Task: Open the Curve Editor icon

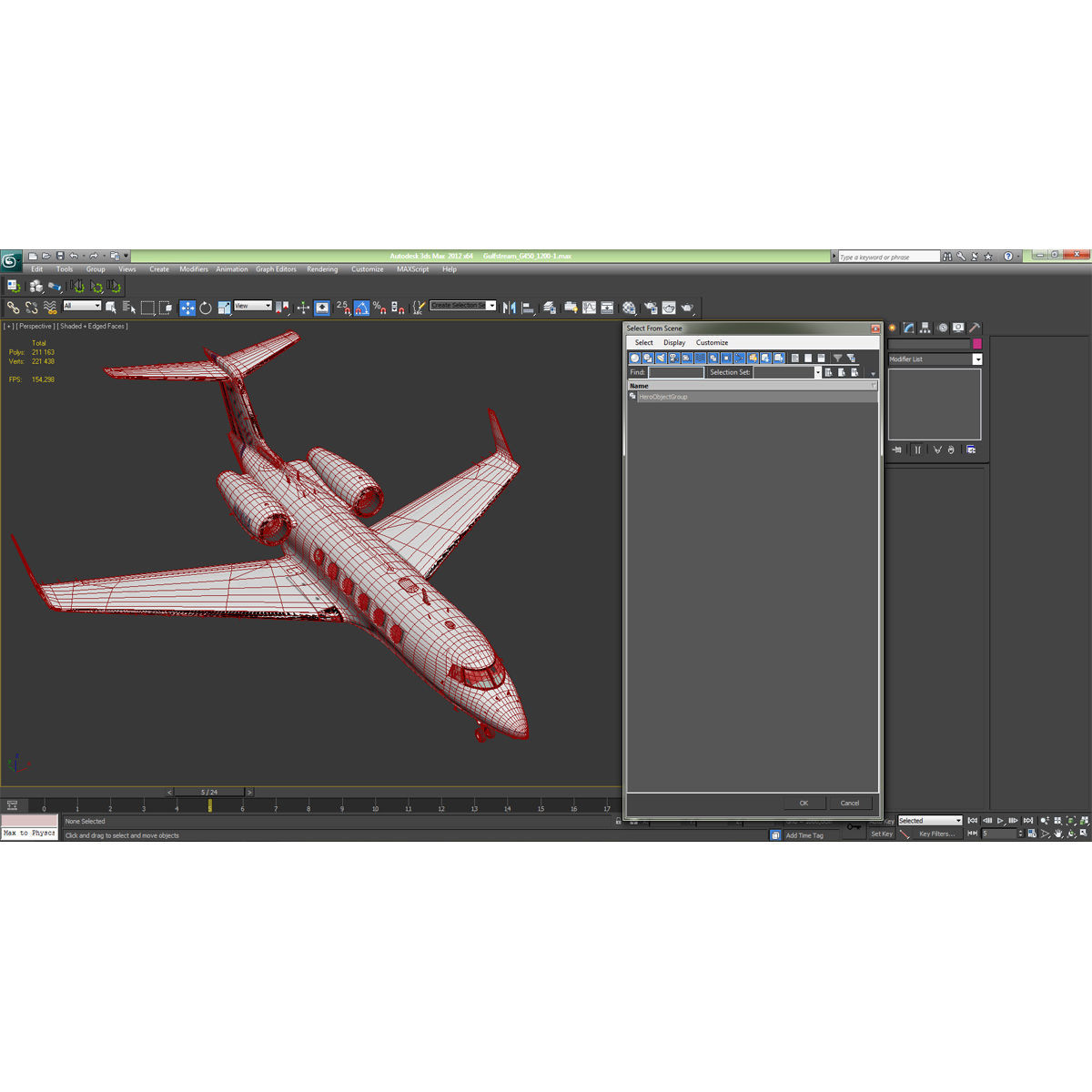Action: coord(589,308)
